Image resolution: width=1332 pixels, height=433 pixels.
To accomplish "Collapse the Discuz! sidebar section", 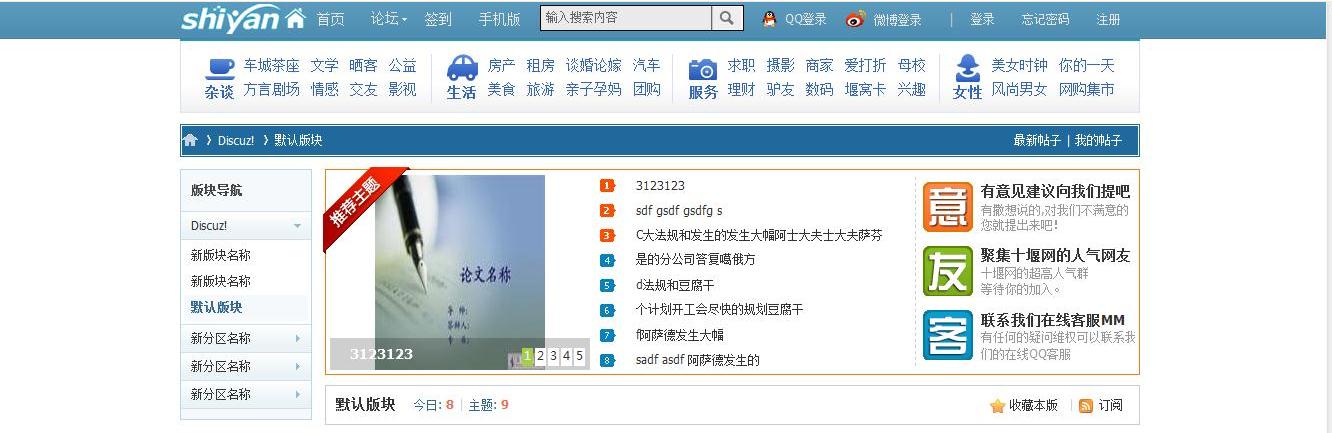I will click(x=297, y=227).
